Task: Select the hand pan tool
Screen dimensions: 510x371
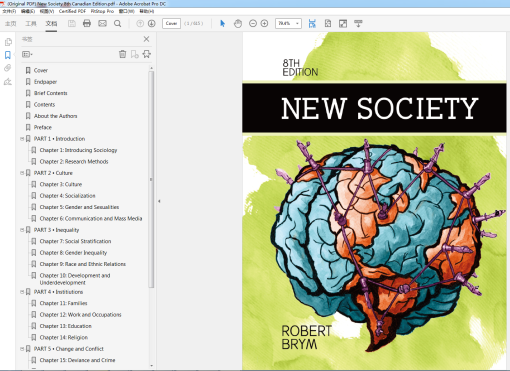Action: [238, 23]
